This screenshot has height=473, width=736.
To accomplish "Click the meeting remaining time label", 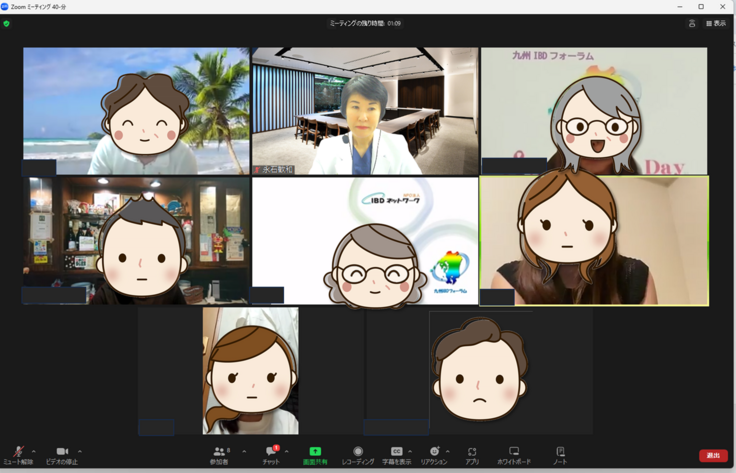I will [x=365, y=23].
